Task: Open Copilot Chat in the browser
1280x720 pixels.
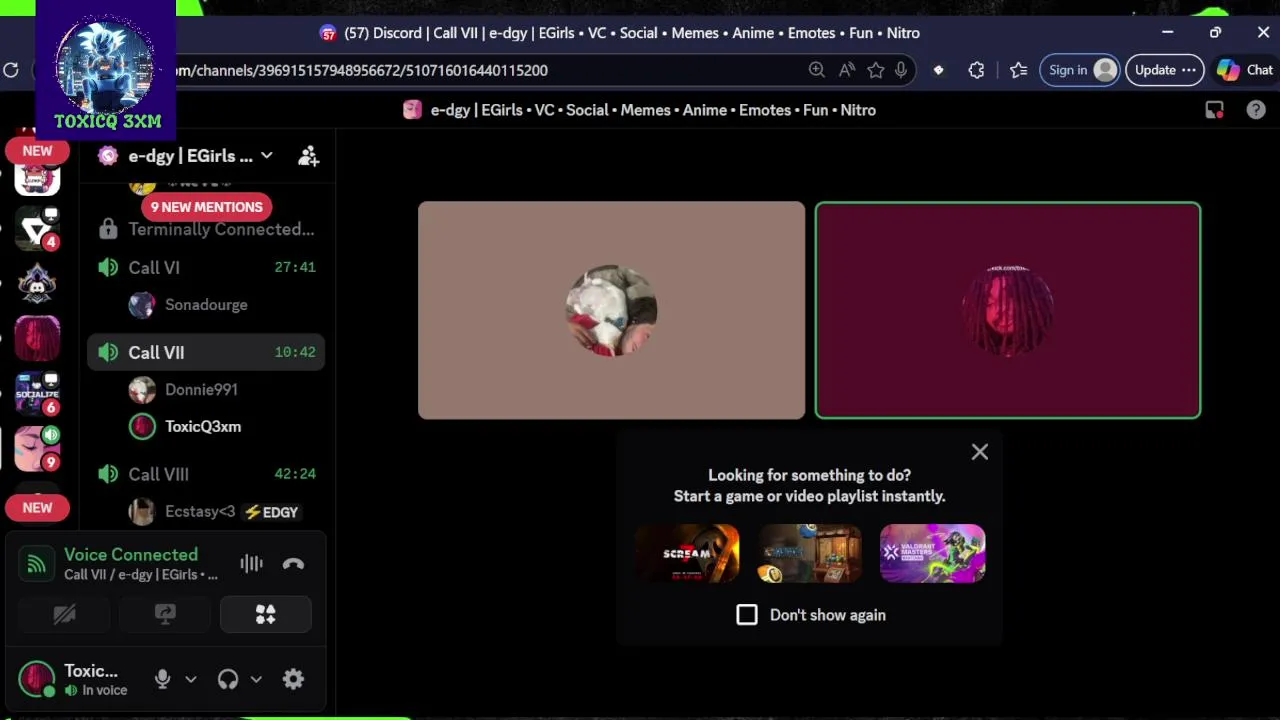Action: click(x=1245, y=70)
